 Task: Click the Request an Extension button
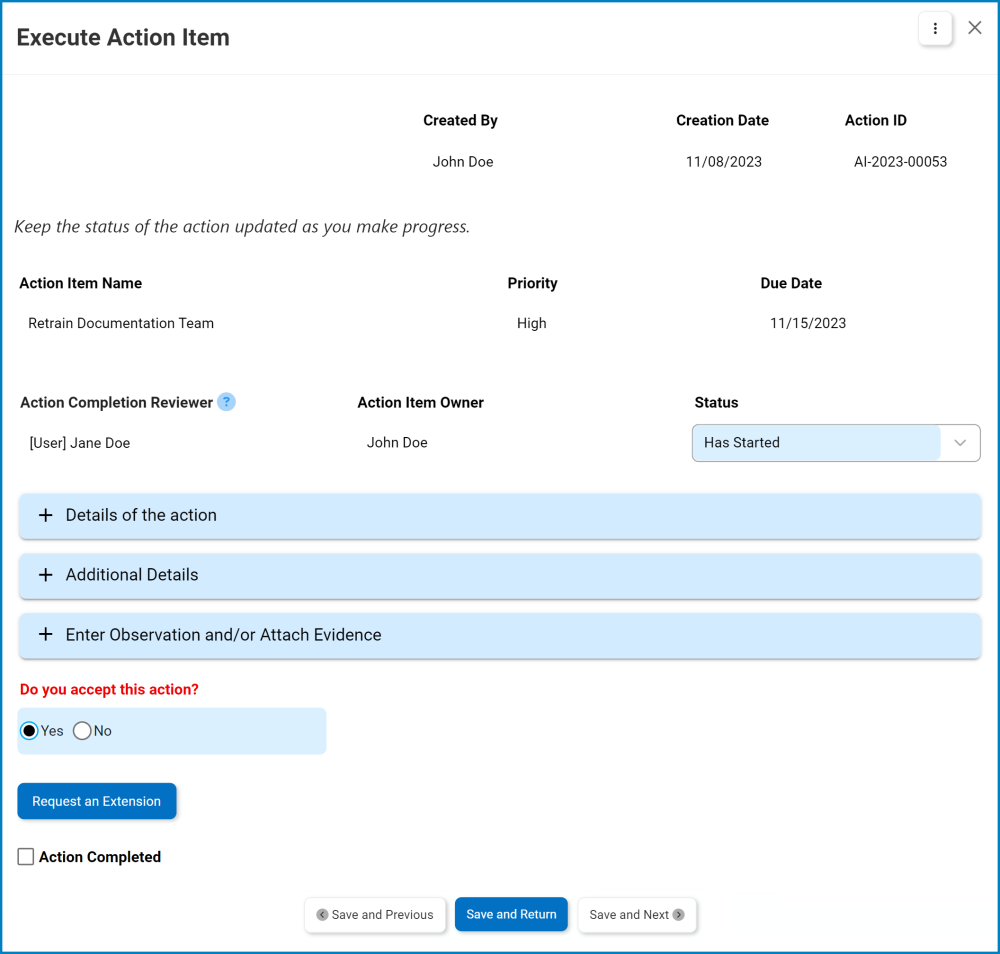tap(97, 801)
